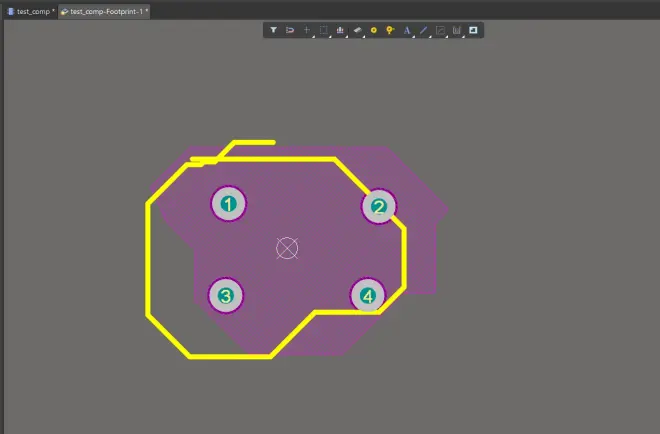Screen dimensions: 660x434
Task: Select pad 4 in footprint
Action: pos(367,296)
